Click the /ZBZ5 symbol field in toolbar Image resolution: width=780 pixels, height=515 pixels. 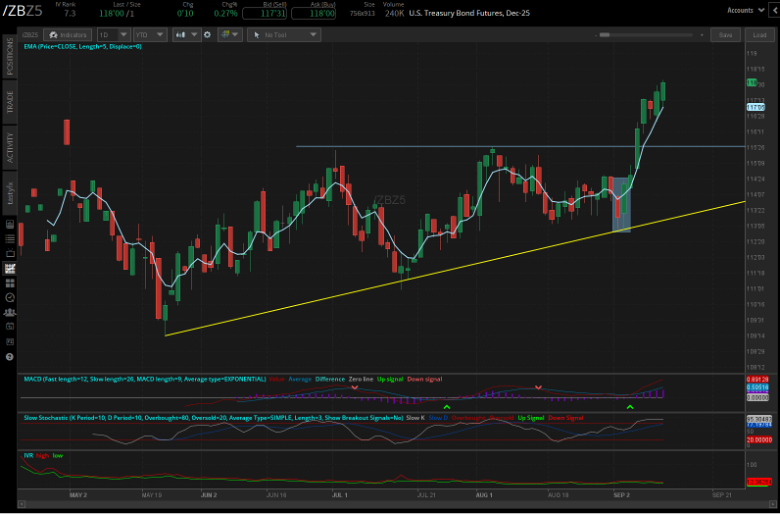coord(30,35)
